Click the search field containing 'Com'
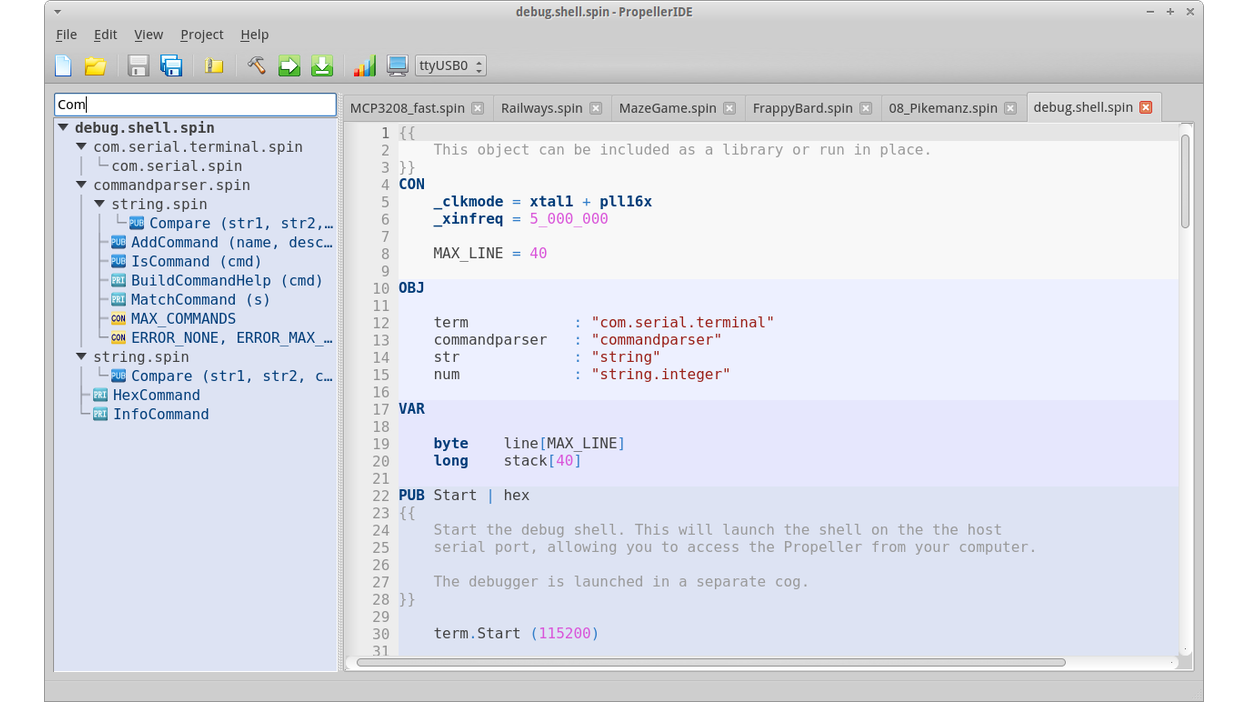Viewport: 1248px width, 702px height. [x=195, y=104]
